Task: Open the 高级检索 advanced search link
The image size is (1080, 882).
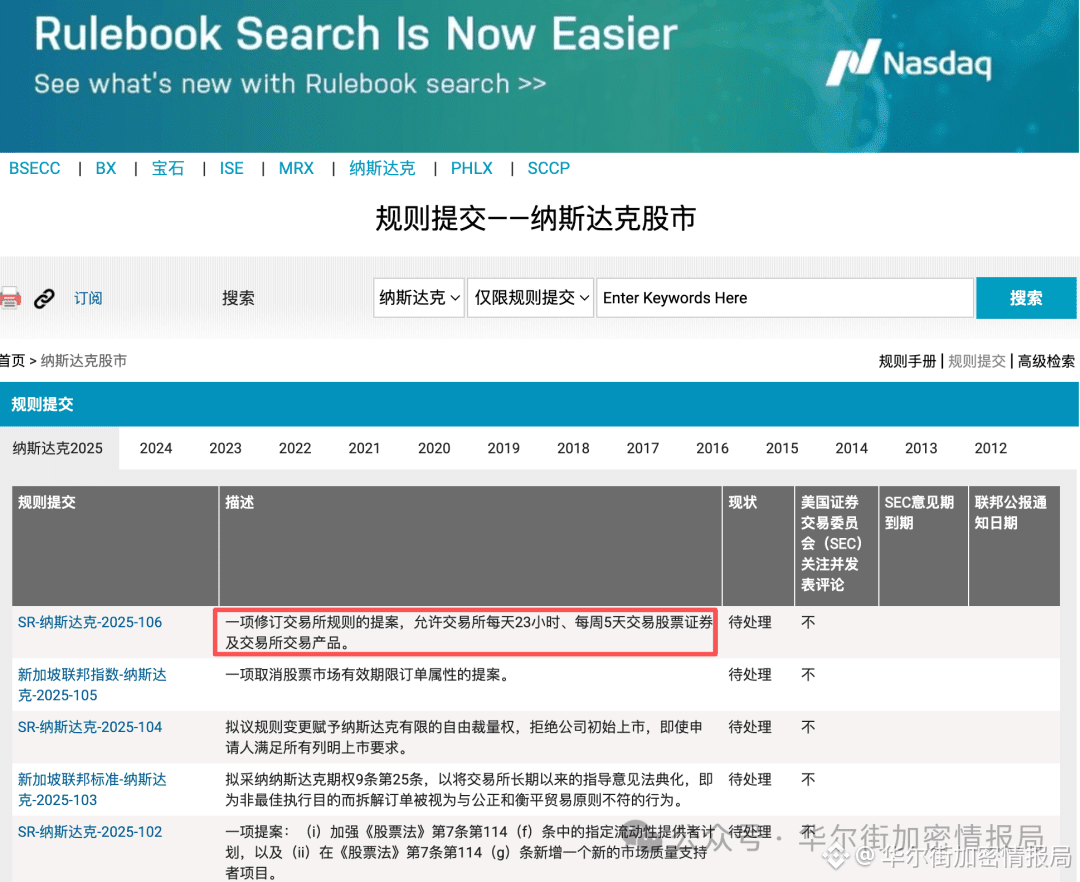Action: pos(1046,361)
